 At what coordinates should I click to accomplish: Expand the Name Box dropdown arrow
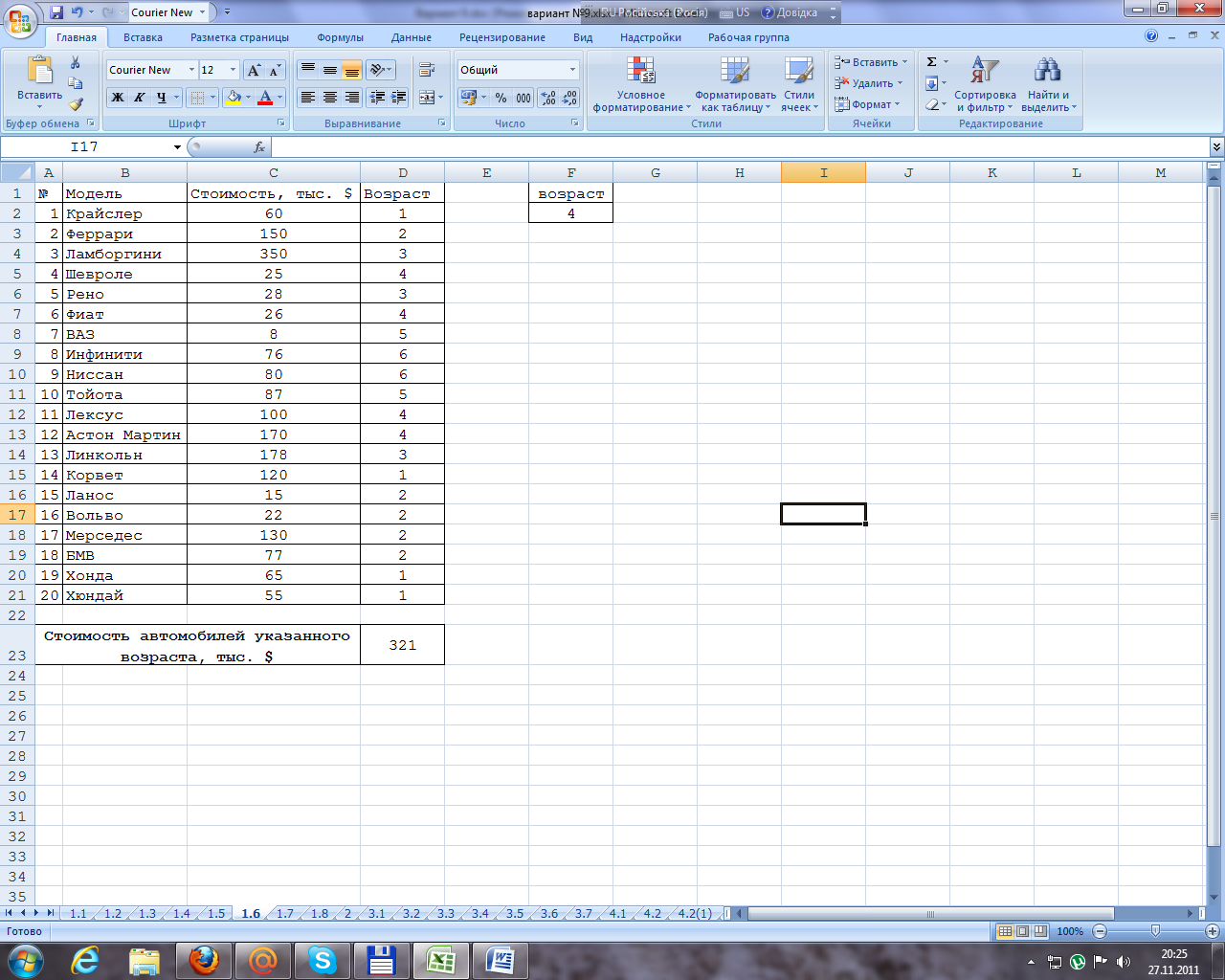177,147
